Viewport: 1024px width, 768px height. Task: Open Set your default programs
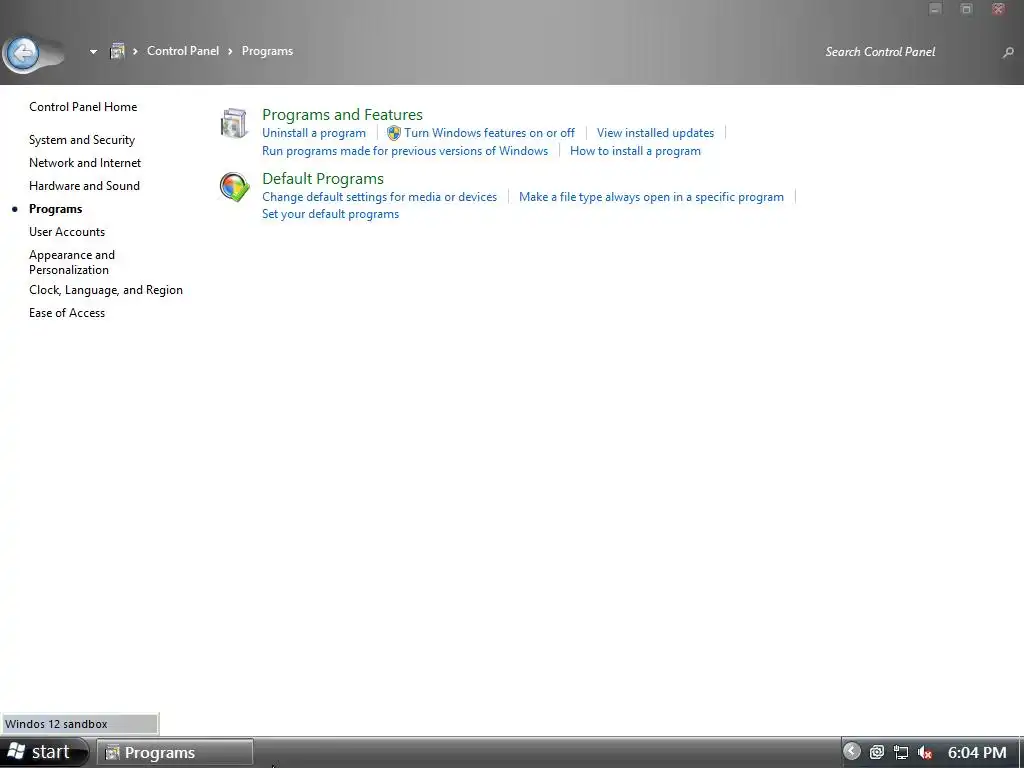[x=330, y=214]
